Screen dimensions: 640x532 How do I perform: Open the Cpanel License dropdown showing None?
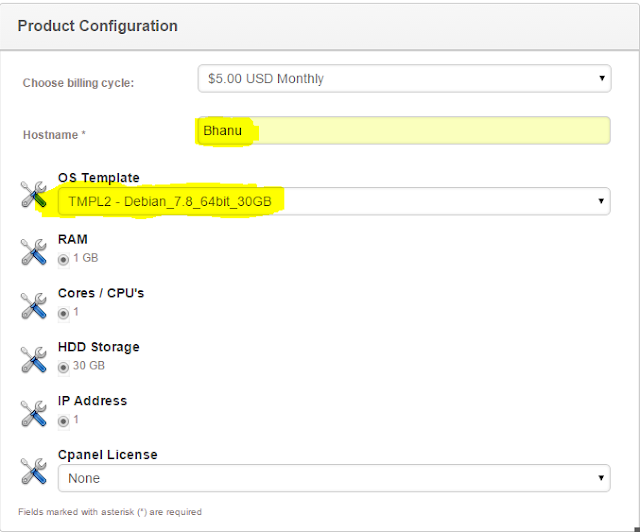tap(334, 478)
